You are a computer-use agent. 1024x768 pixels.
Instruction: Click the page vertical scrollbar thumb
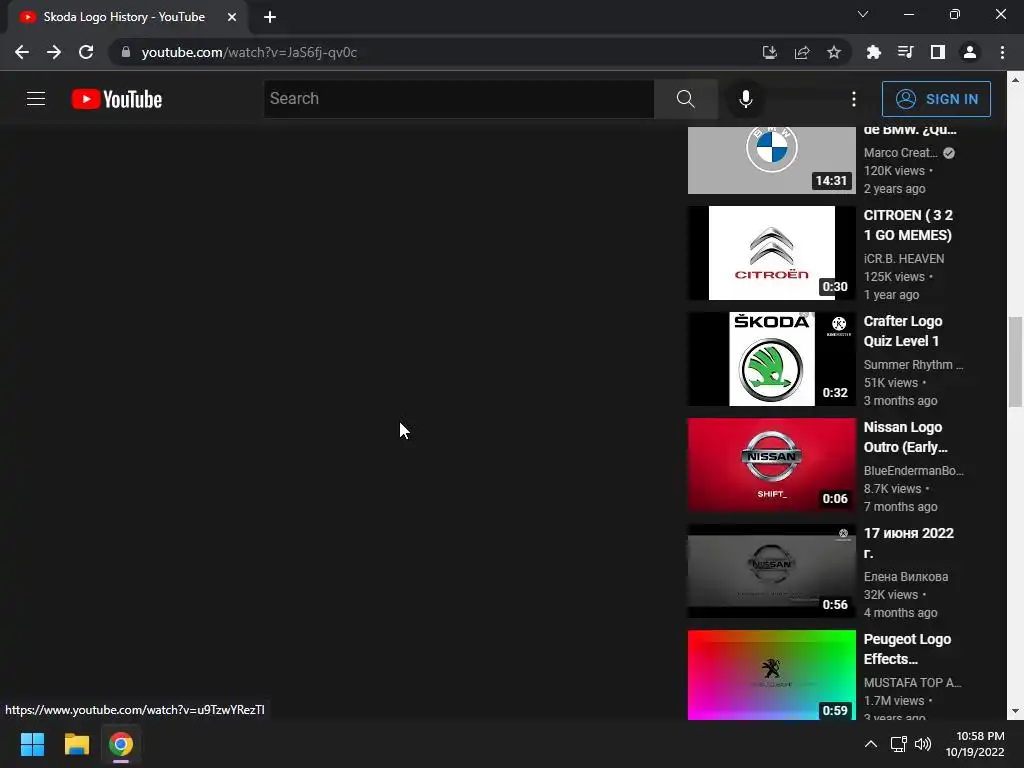point(1016,362)
